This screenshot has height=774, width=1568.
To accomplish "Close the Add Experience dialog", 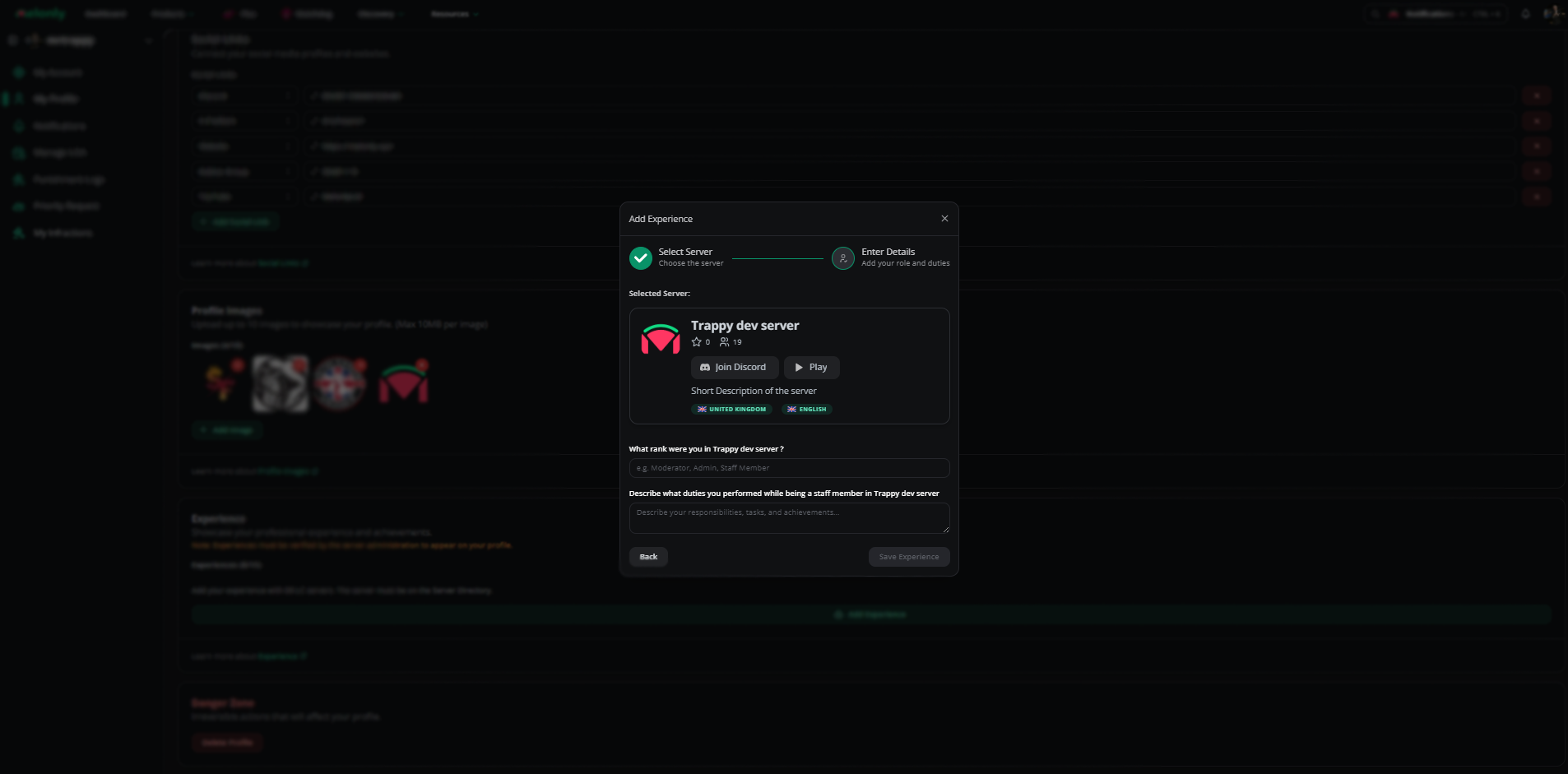I will (x=944, y=219).
